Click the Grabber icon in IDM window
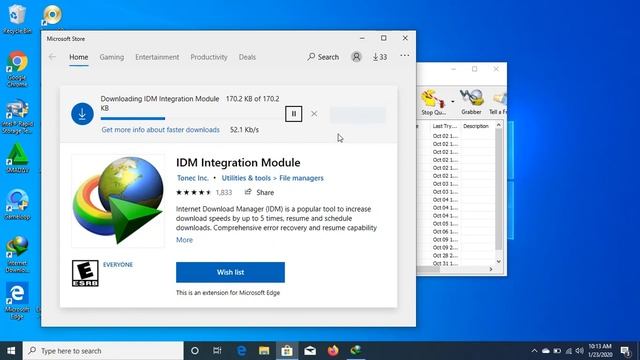The image size is (640, 360). tap(471, 102)
